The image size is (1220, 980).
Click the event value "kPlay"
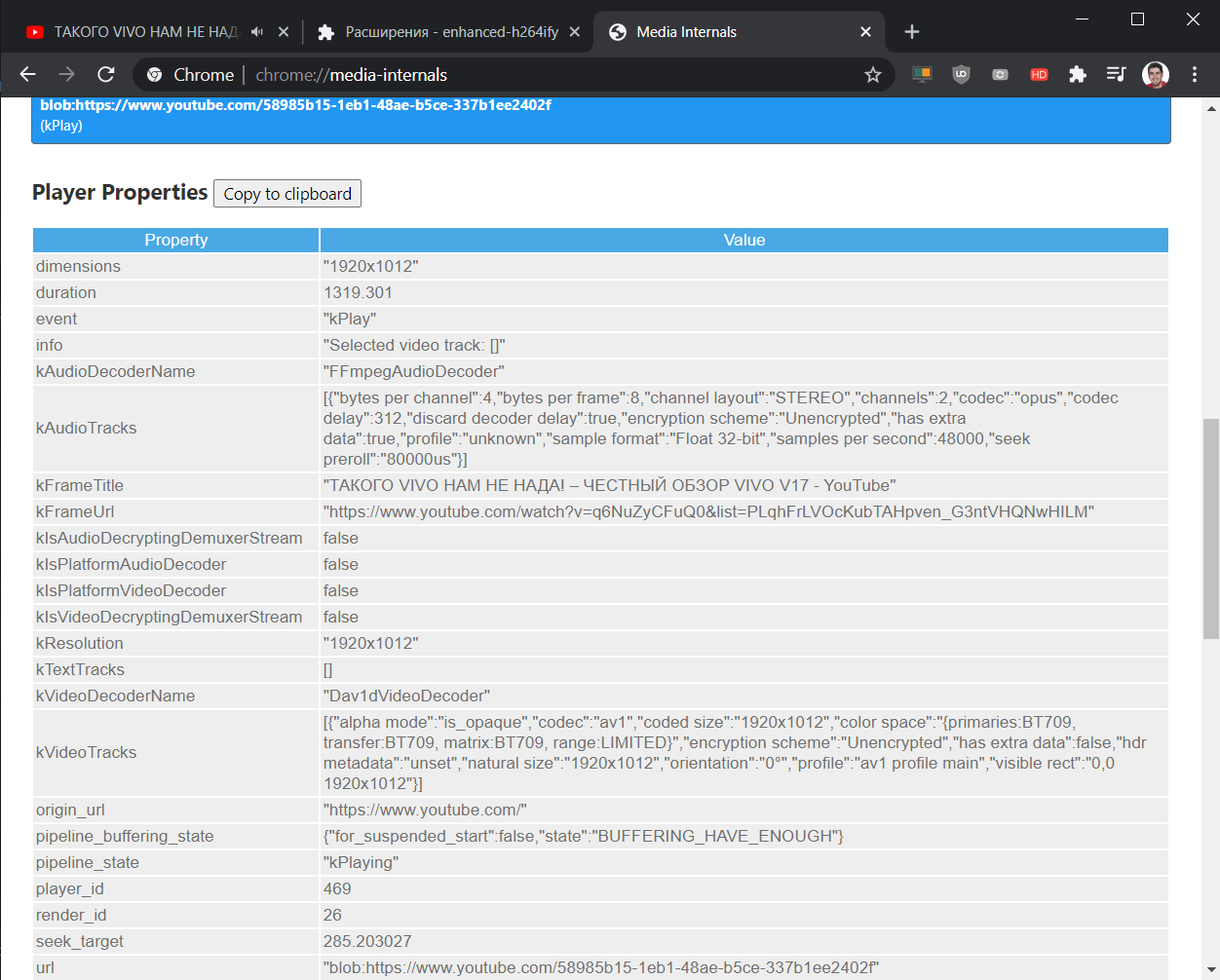click(350, 319)
